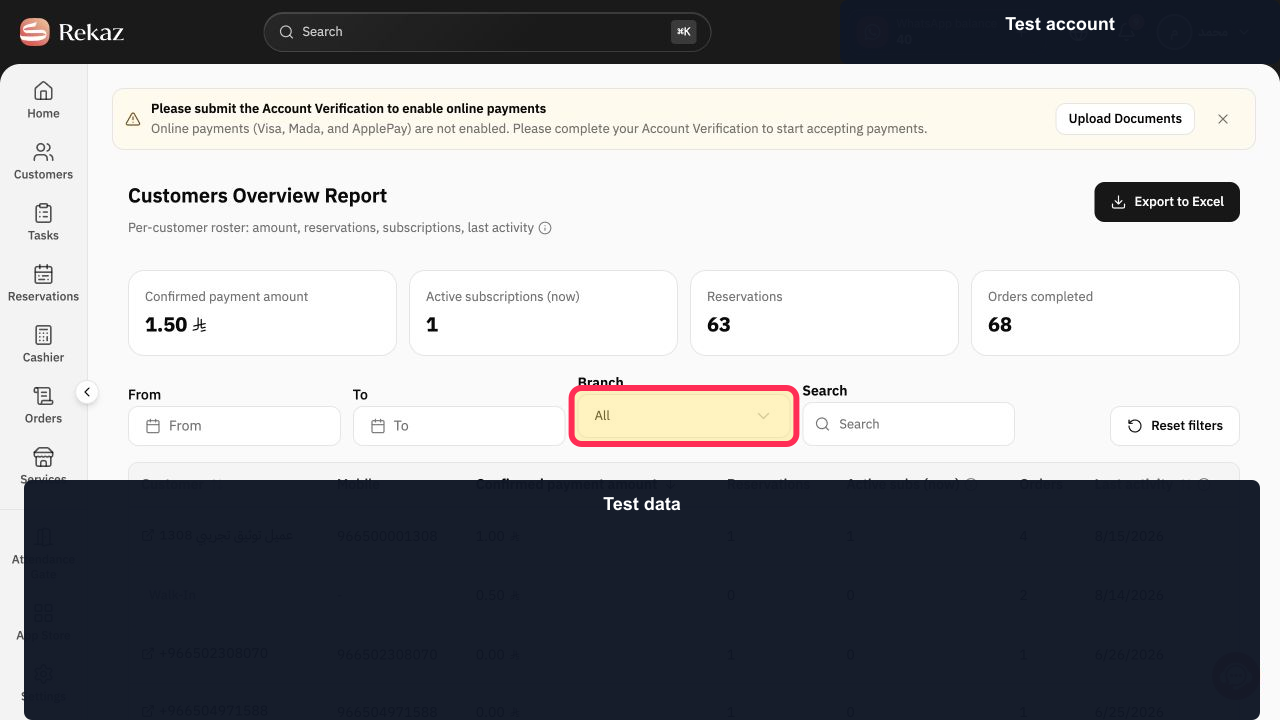
Task: Click the info icon beside report description
Action: point(545,228)
